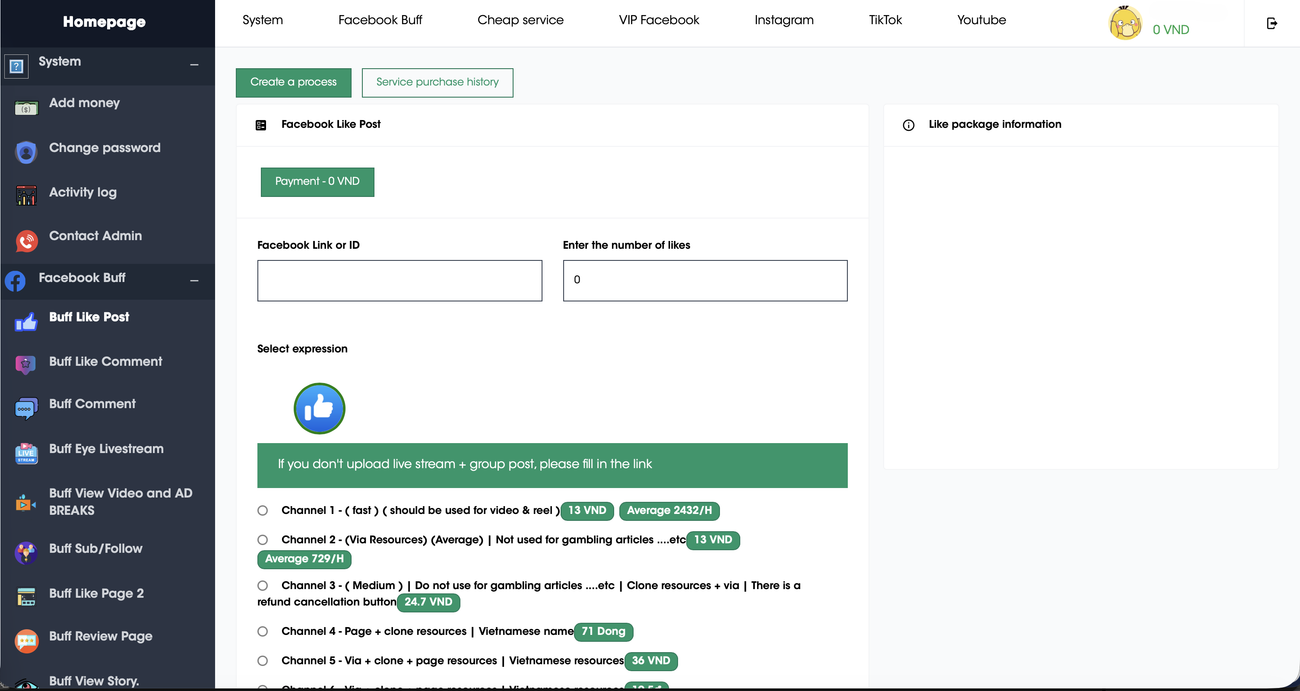Open the VIP Facebook menu
This screenshot has height=691, width=1300.
659,20
